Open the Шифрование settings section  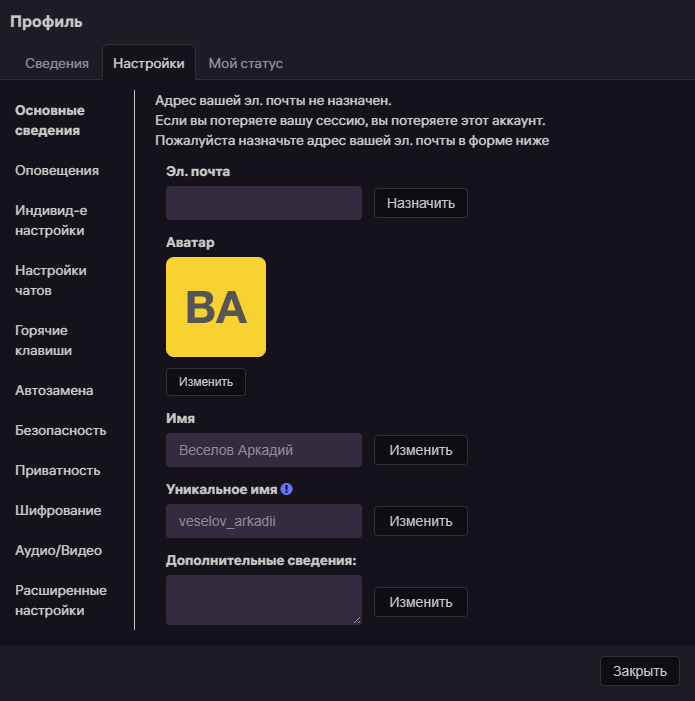[x=58, y=510]
